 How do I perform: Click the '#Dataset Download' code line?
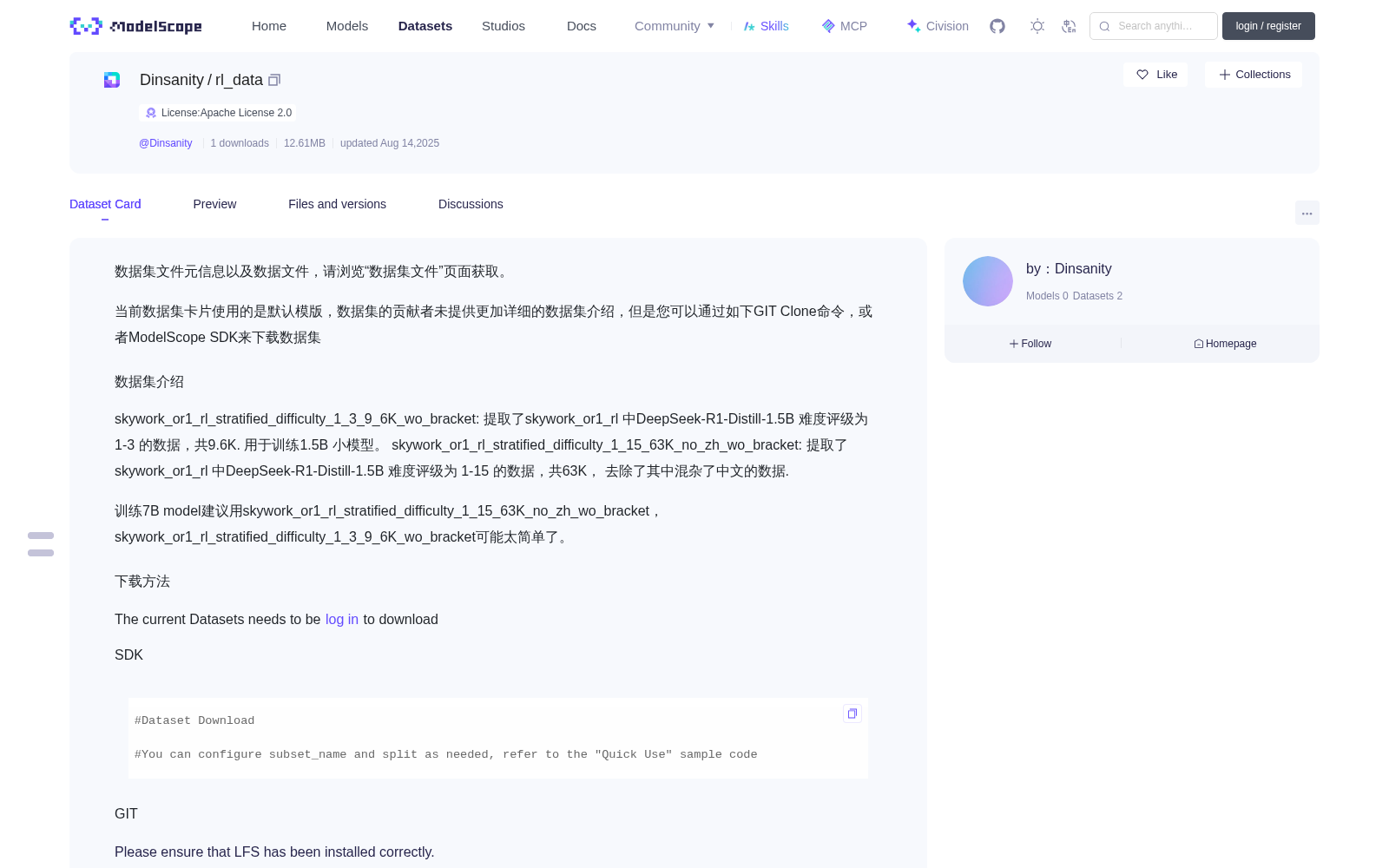click(194, 720)
